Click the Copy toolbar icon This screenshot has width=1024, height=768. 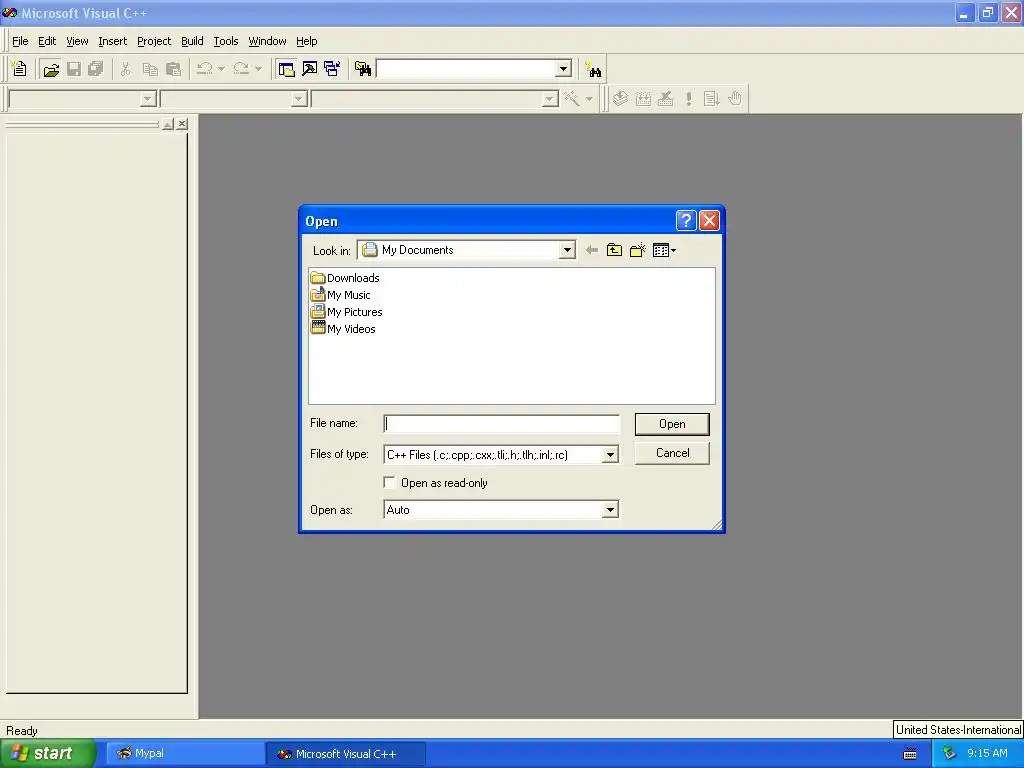point(150,69)
